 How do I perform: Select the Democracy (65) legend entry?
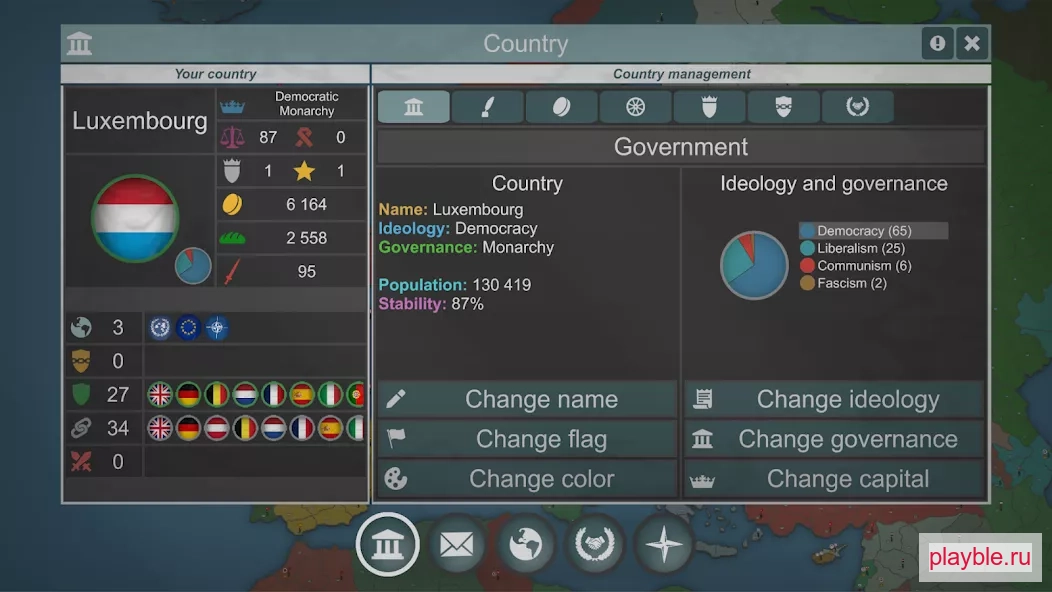[x=873, y=231]
